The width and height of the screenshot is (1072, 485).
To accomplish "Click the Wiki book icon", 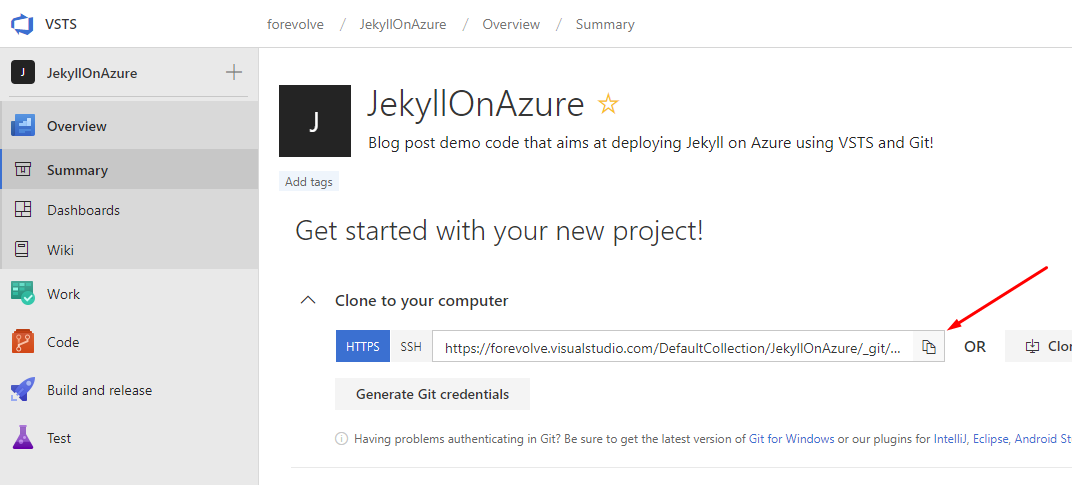I will tap(23, 250).
